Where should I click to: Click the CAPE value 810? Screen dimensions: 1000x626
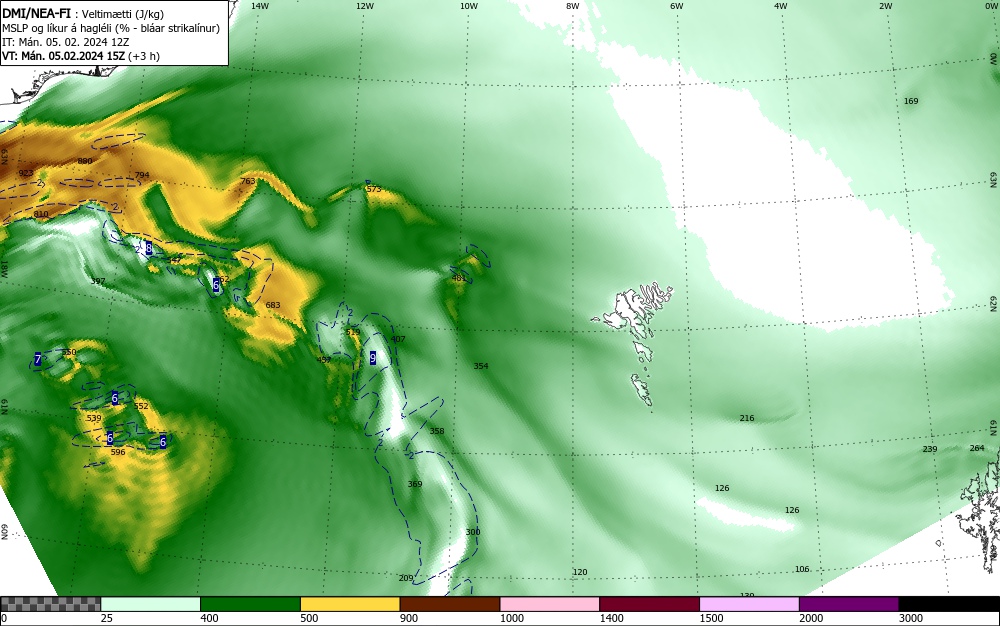[41, 214]
